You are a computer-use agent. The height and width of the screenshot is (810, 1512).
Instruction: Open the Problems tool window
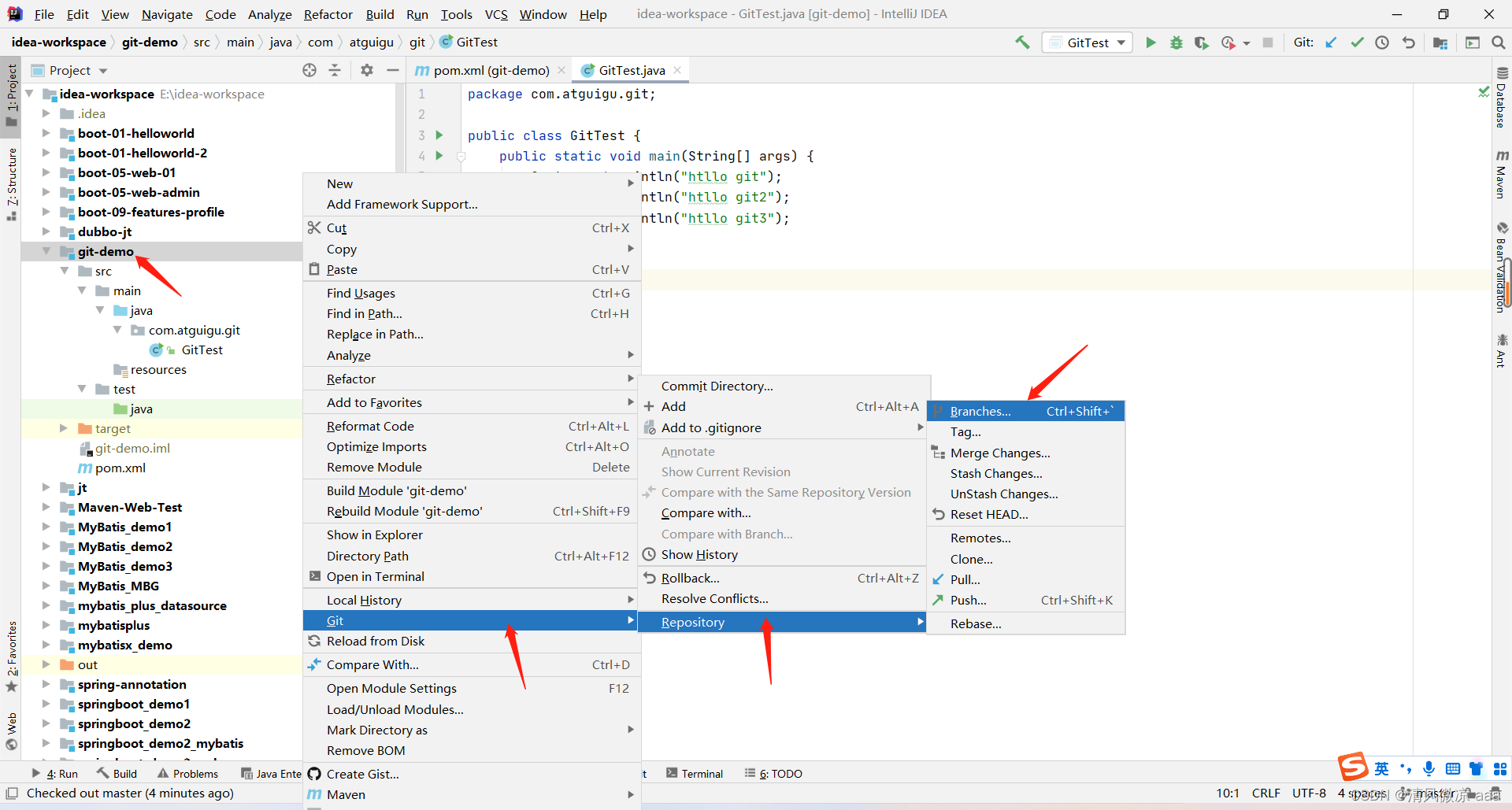click(187, 773)
